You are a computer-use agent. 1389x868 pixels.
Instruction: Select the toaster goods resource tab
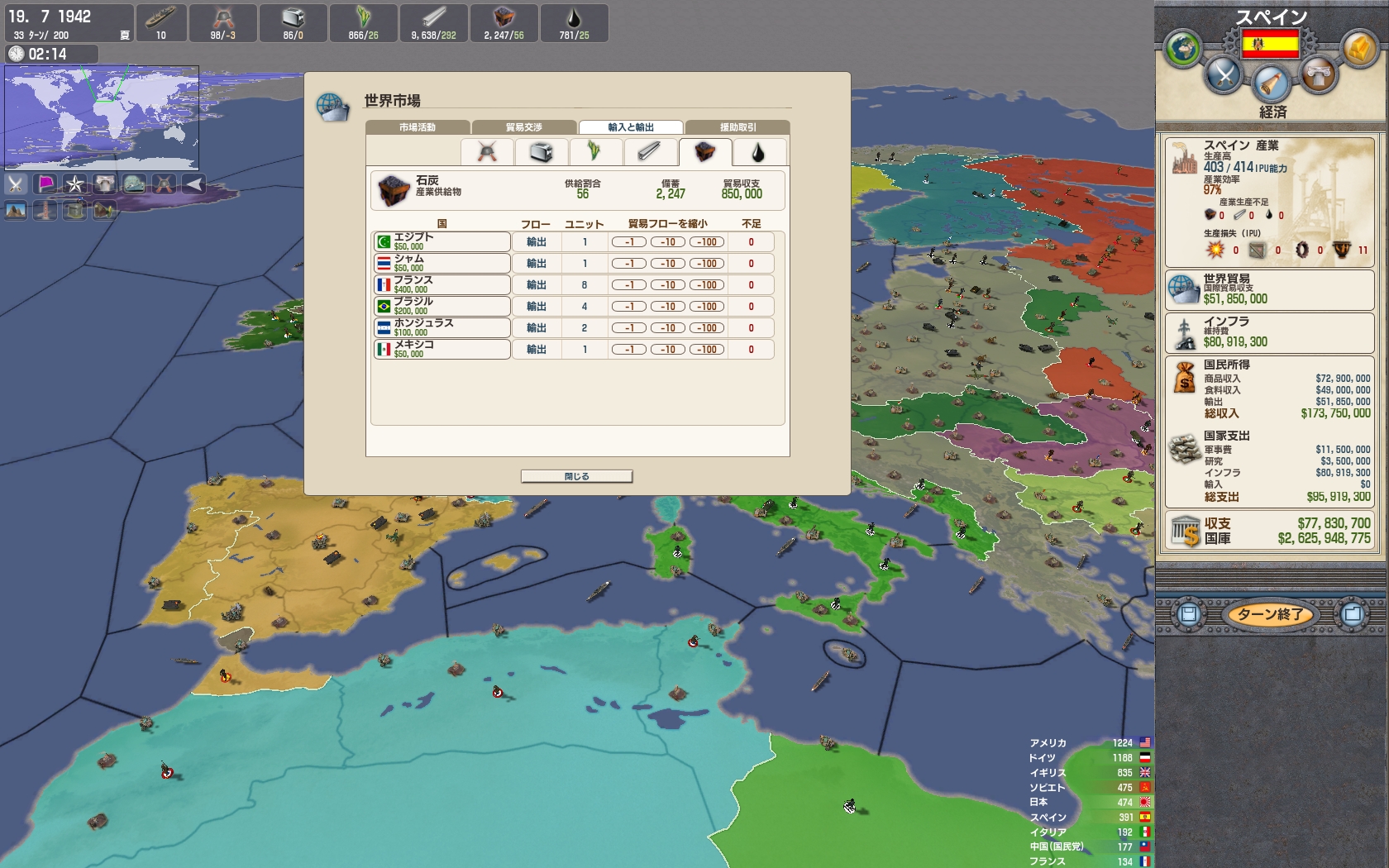click(541, 152)
